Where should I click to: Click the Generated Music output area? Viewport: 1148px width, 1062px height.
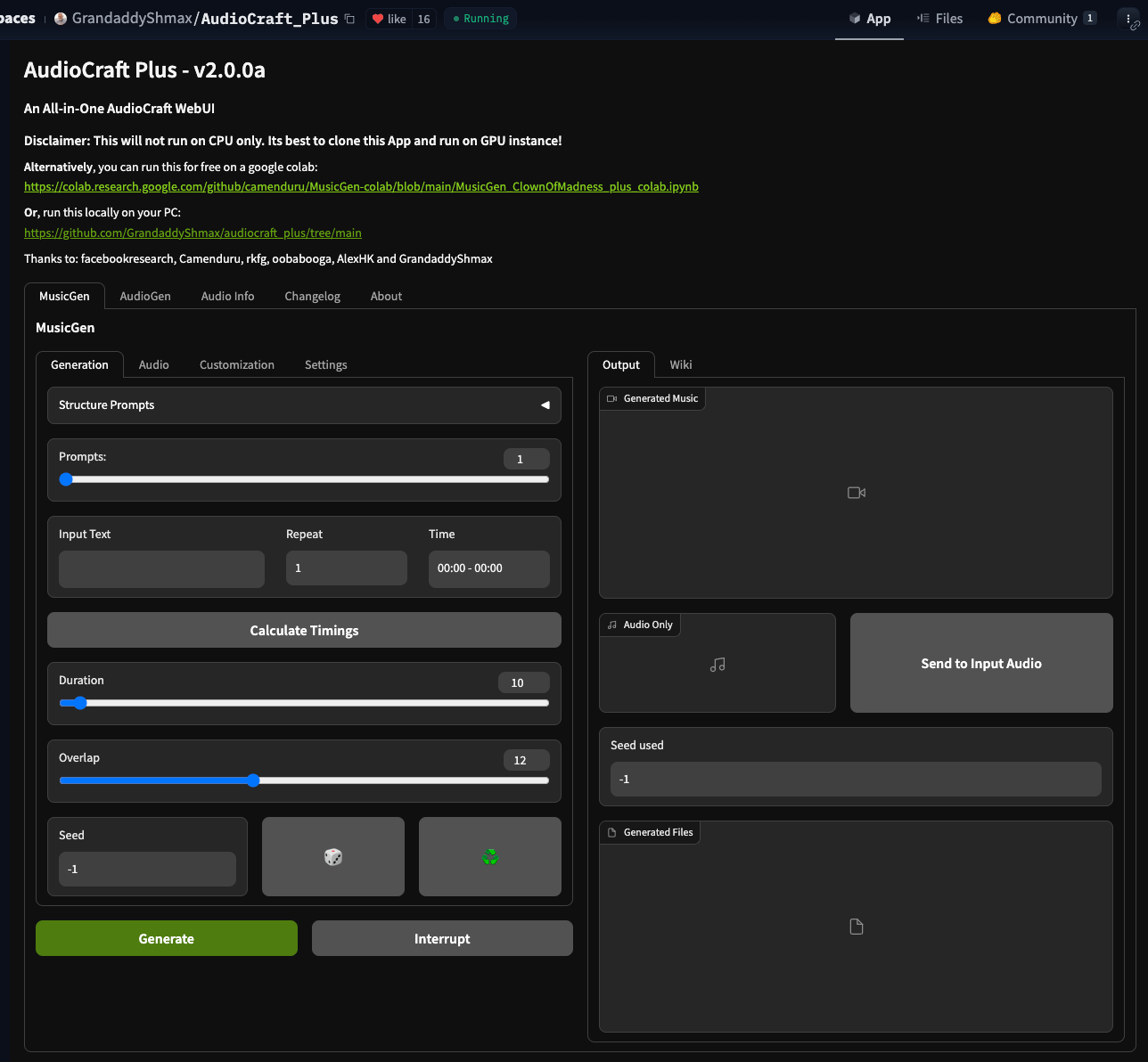(x=856, y=493)
